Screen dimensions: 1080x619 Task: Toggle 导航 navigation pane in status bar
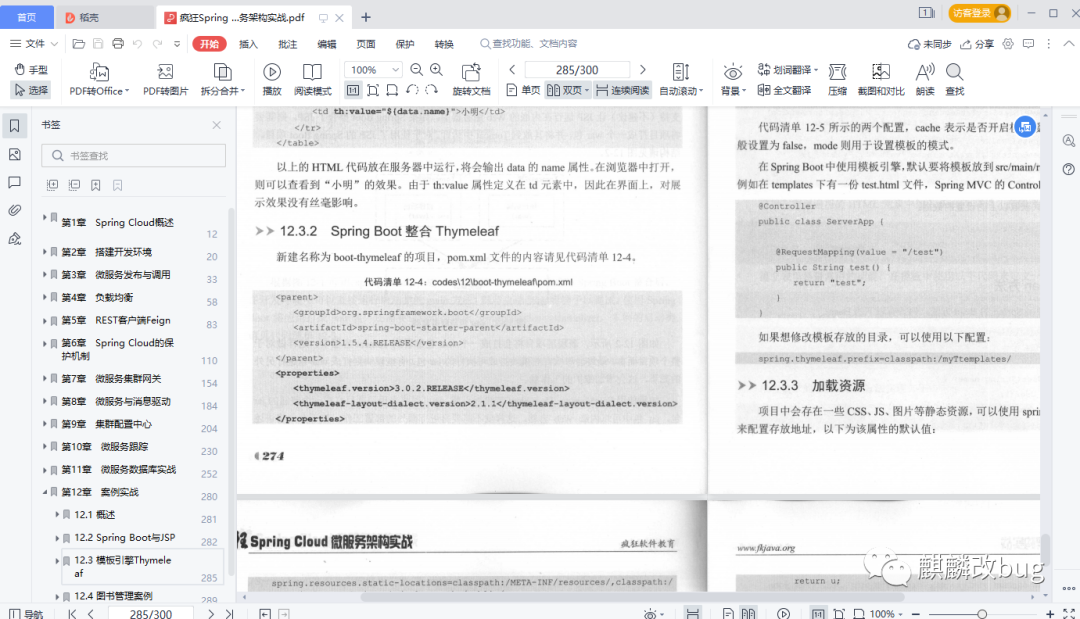click(x=25, y=613)
